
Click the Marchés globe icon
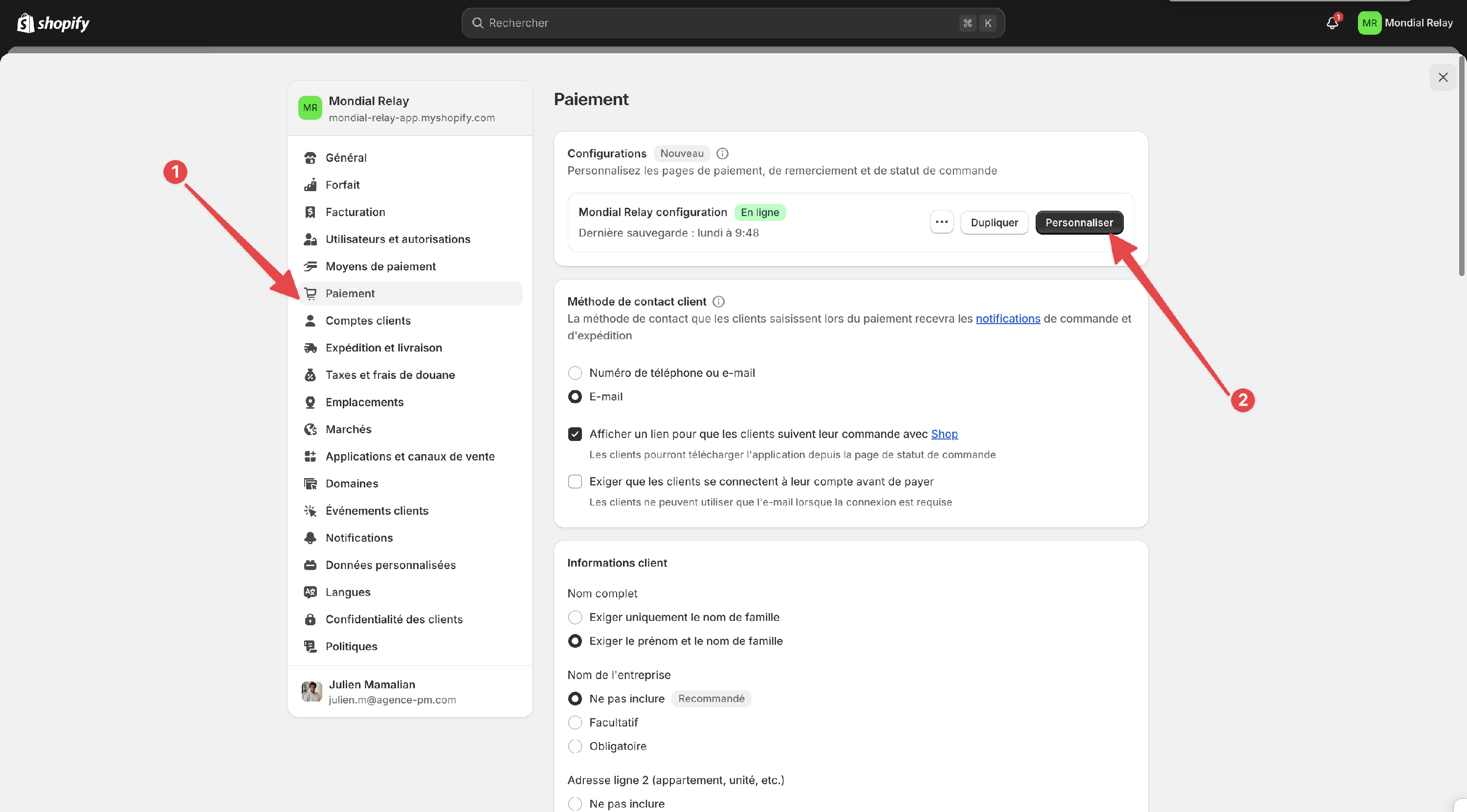[311, 429]
